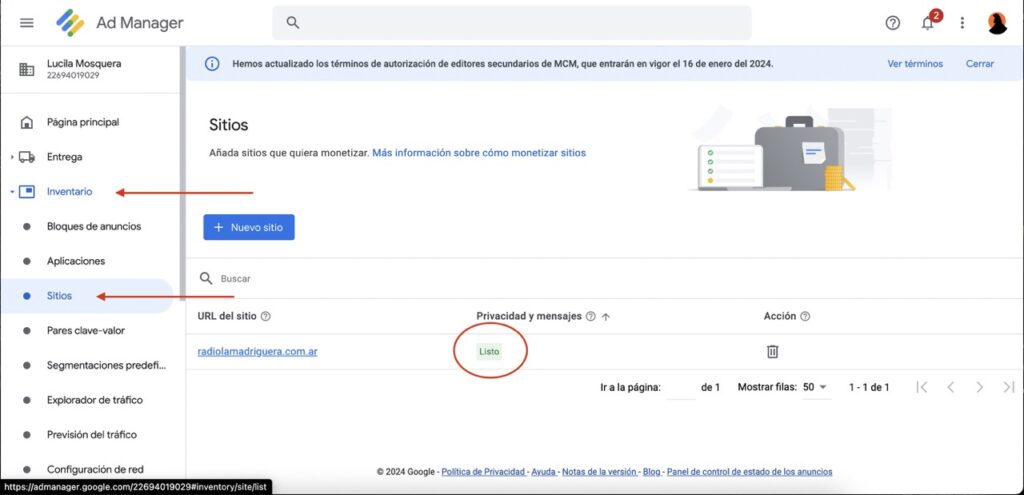Click the user profile avatar
Viewport: 1024px width, 495px height.
point(996,23)
